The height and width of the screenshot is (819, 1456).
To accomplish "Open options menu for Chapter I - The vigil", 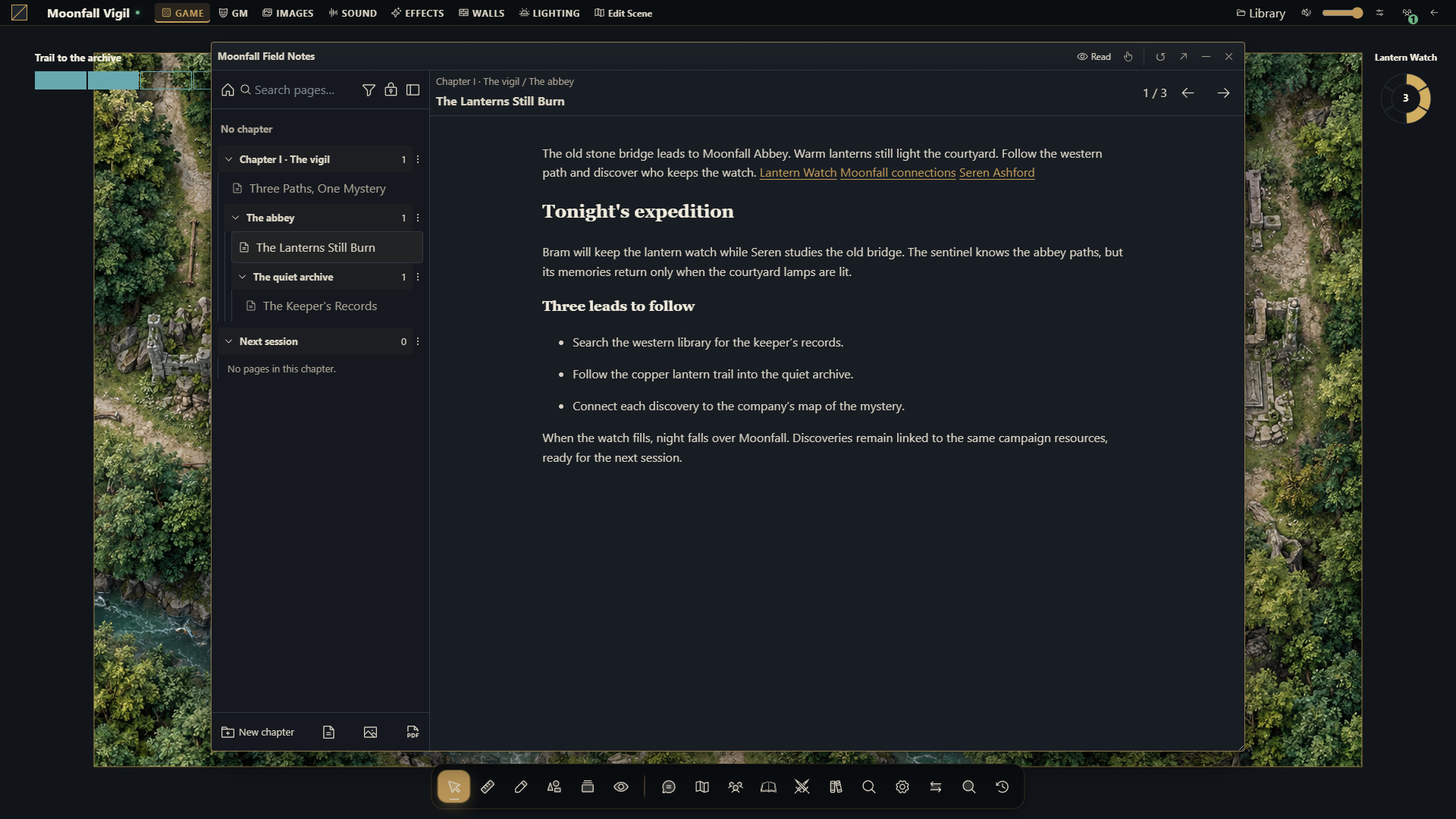I will coord(418,159).
